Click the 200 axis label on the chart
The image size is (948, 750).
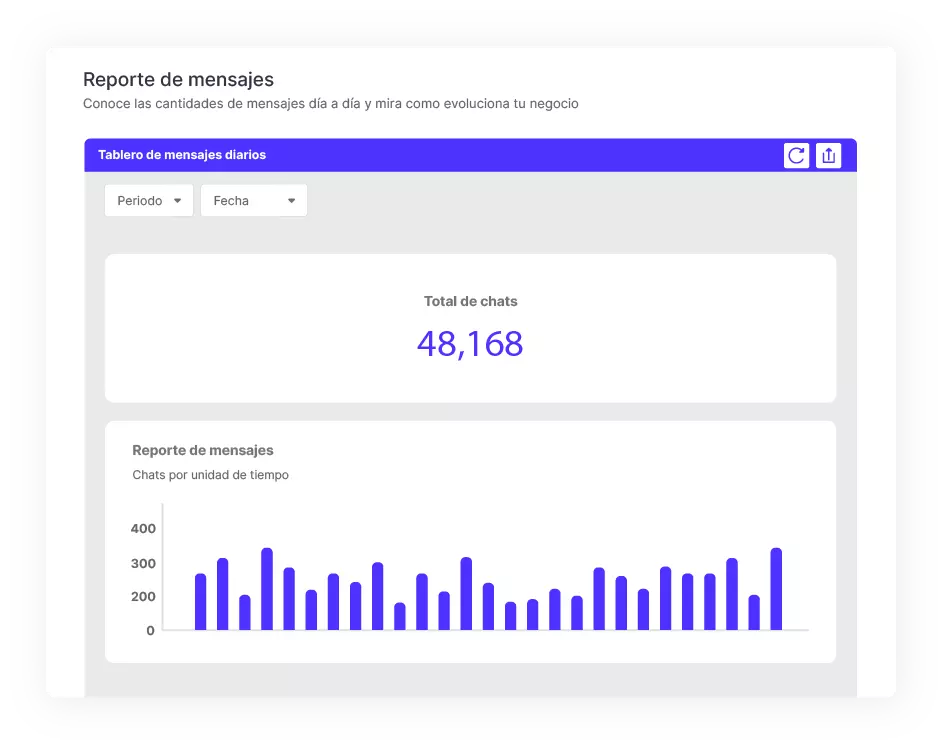tap(143, 596)
